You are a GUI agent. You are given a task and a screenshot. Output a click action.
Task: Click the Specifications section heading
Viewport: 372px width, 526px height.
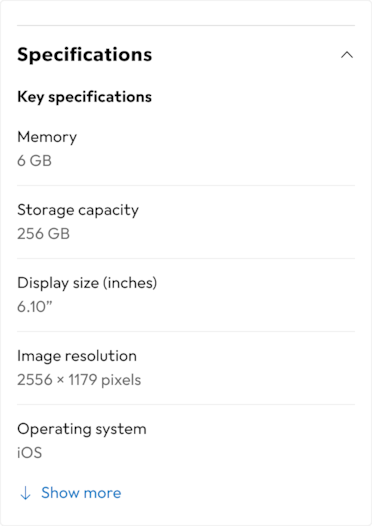85,54
